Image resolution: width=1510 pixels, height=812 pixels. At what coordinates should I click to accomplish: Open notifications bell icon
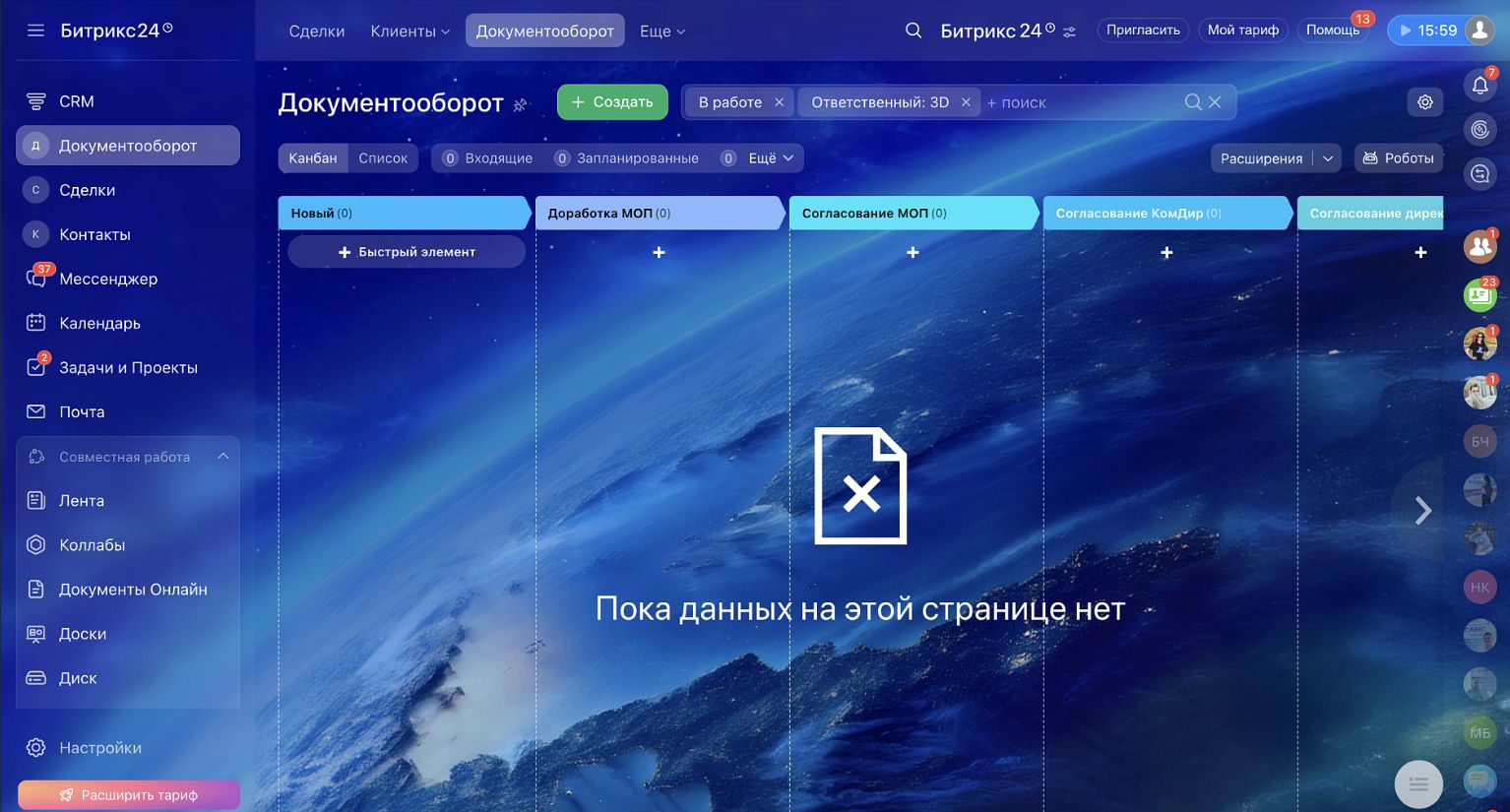click(x=1479, y=86)
